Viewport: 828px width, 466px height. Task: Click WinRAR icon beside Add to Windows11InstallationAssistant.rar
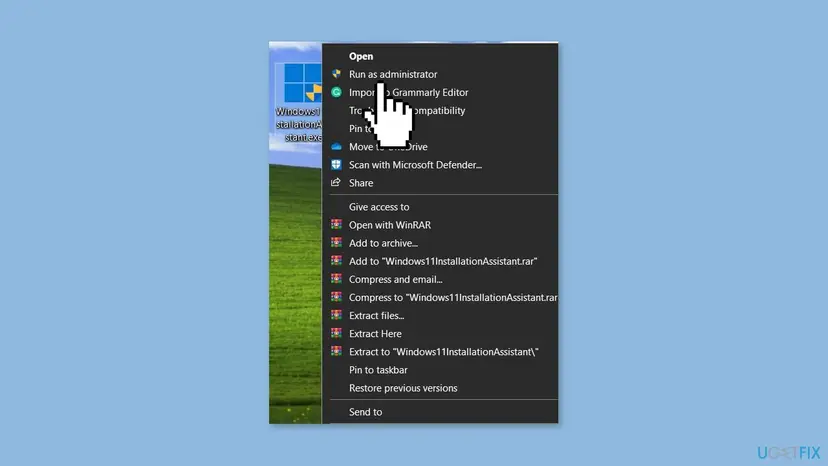pos(336,260)
